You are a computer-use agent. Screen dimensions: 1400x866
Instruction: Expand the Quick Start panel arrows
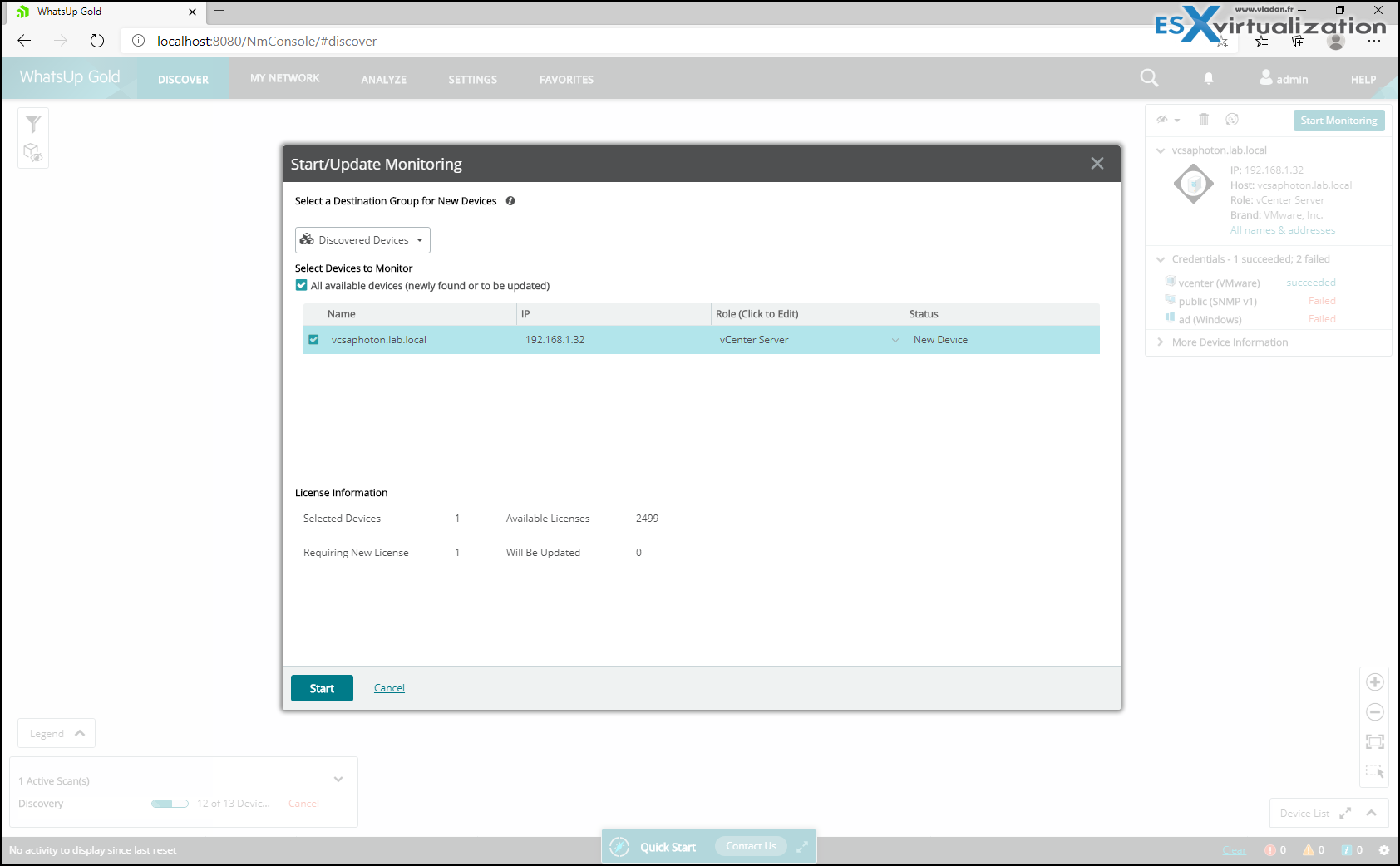point(802,847)
